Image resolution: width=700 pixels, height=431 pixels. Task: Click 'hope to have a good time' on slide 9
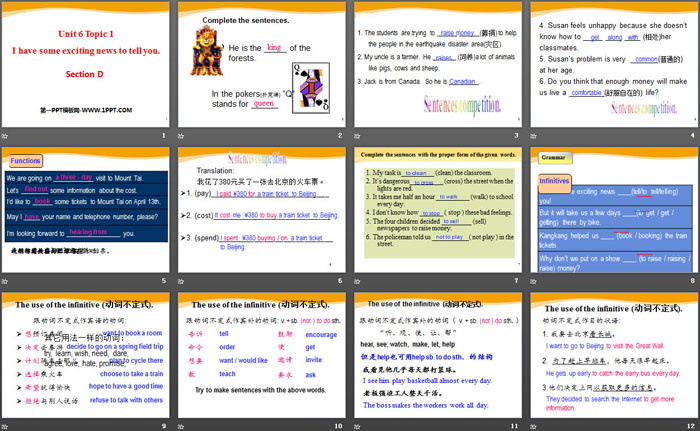(126, 386)
